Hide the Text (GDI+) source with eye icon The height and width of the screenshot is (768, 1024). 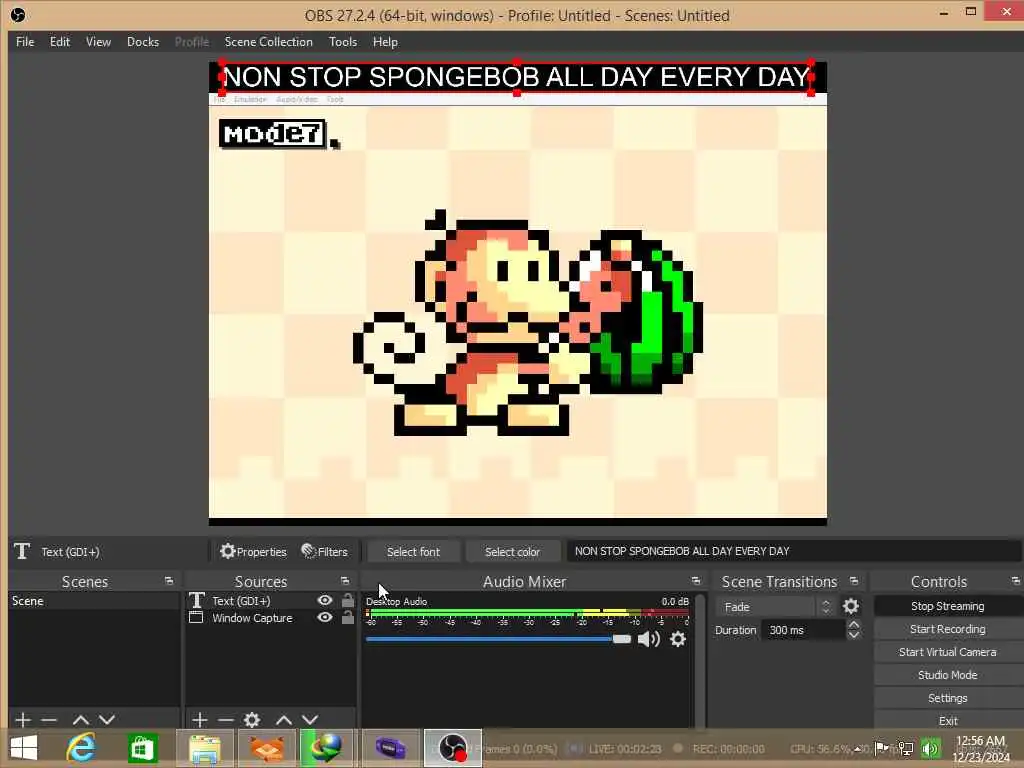pyautogui.click(x=325, y=600)
